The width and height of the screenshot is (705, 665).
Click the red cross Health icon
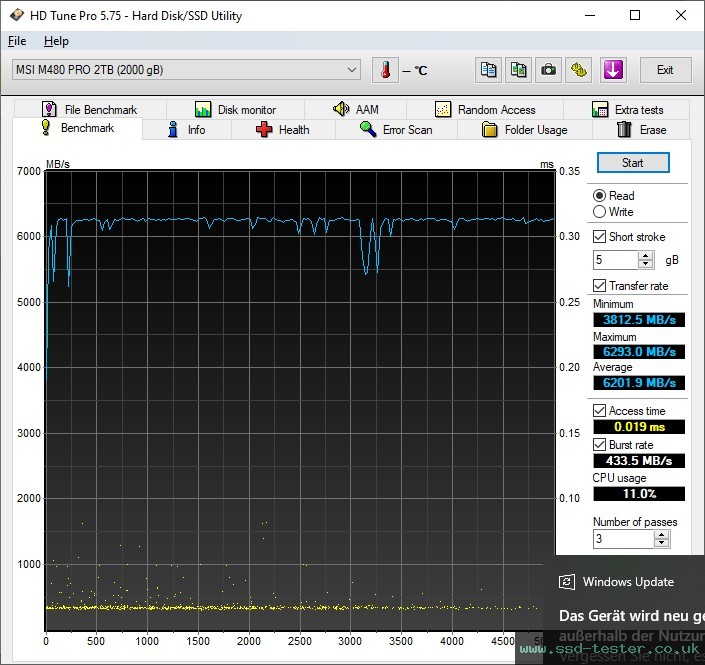pos(264,129)
